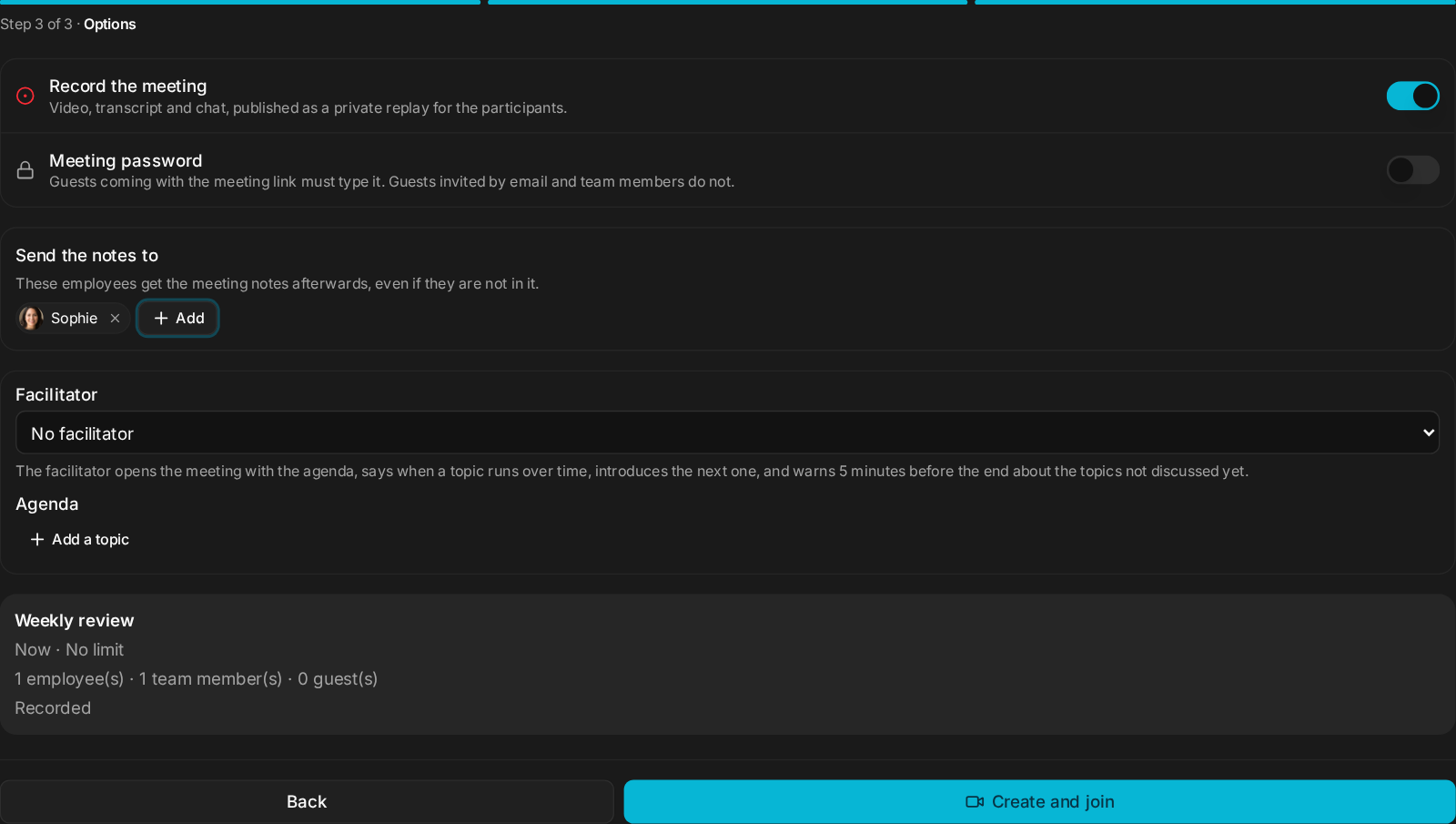Viewport: 1456px width, 824px height.
Task: Click the "Now · No limit" summary line
Action: pos(69,649)
